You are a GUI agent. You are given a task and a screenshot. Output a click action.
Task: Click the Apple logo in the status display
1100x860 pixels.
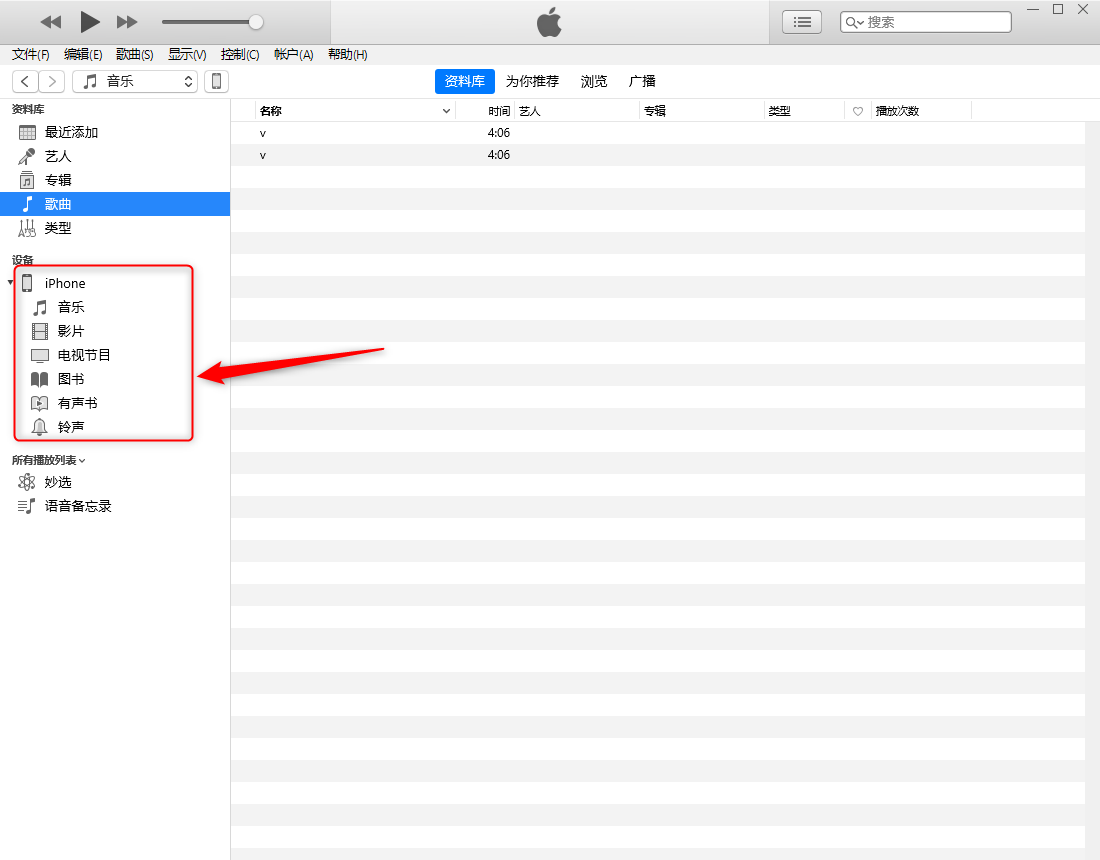click(549, 22)
